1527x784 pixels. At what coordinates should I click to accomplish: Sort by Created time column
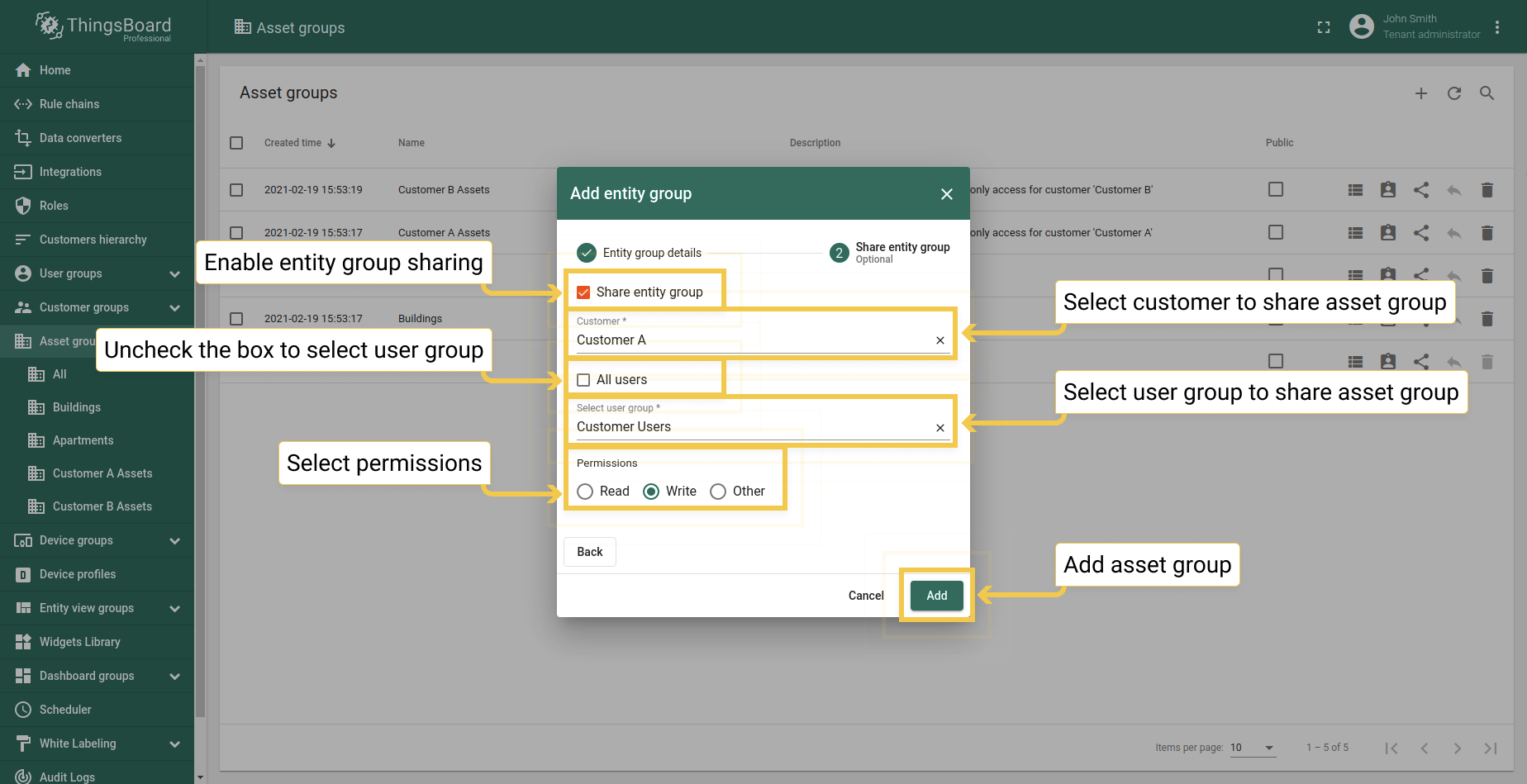pos(300,143)
